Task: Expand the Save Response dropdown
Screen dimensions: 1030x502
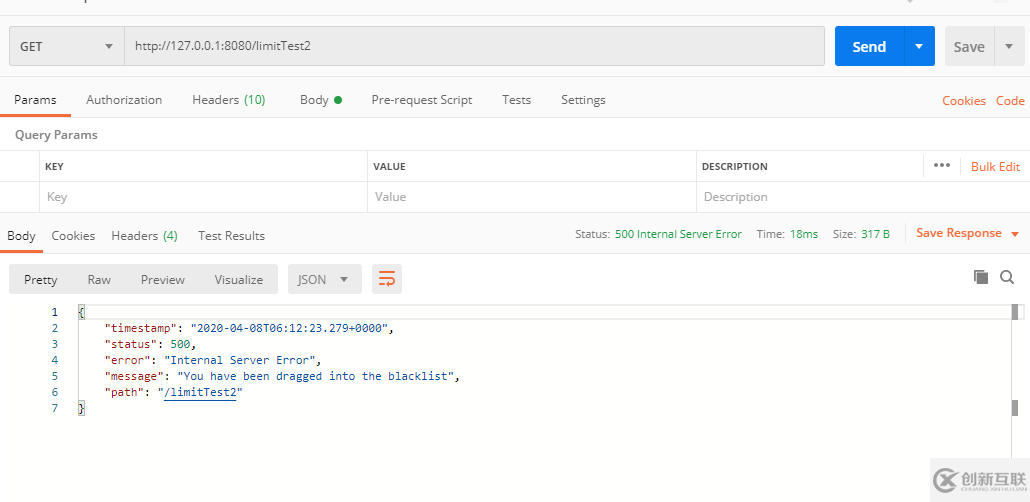Action: coord(1015,234)
